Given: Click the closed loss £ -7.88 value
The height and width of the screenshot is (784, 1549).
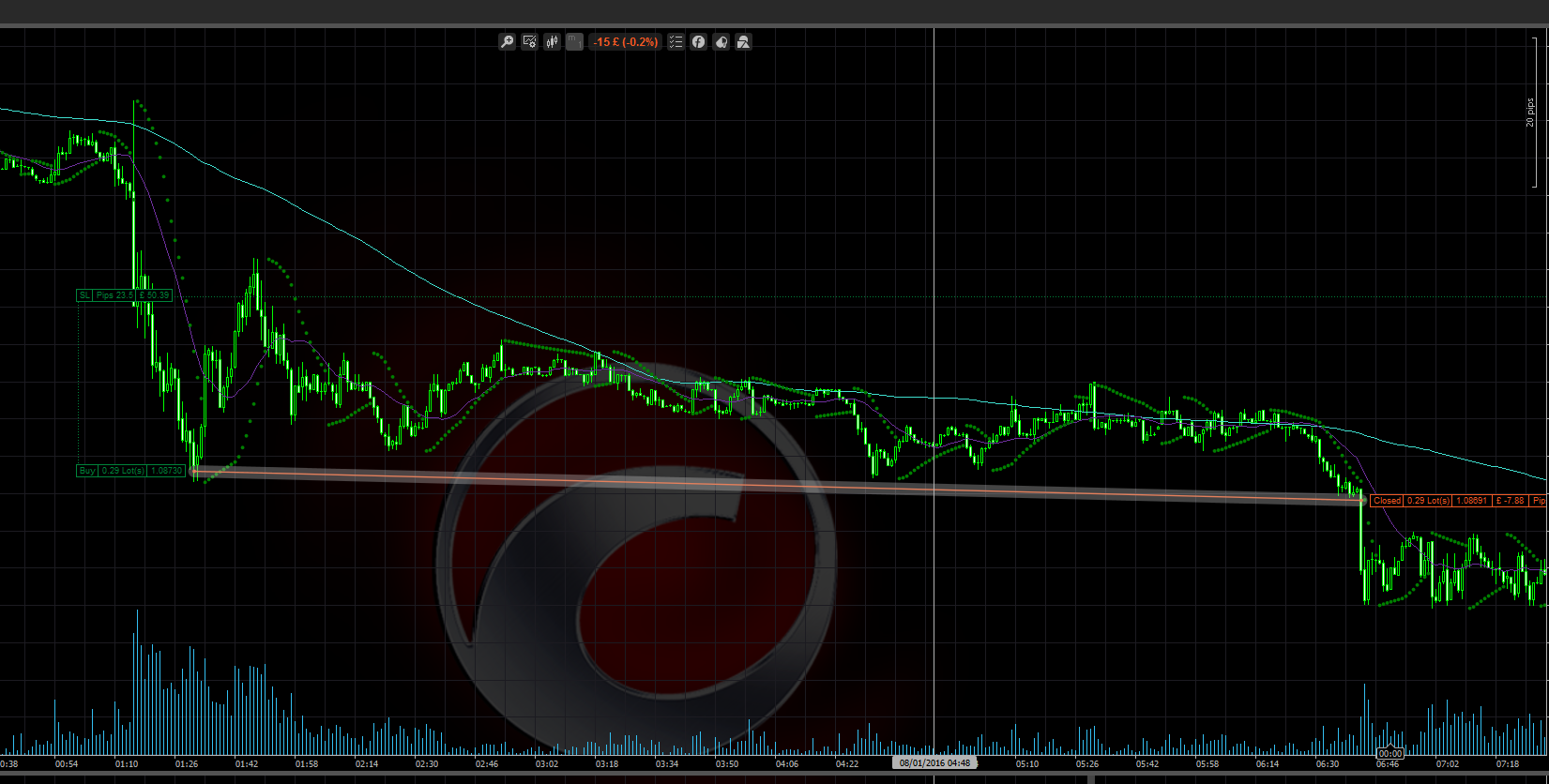Looking at the screenshot, I should click(1511, 501).
